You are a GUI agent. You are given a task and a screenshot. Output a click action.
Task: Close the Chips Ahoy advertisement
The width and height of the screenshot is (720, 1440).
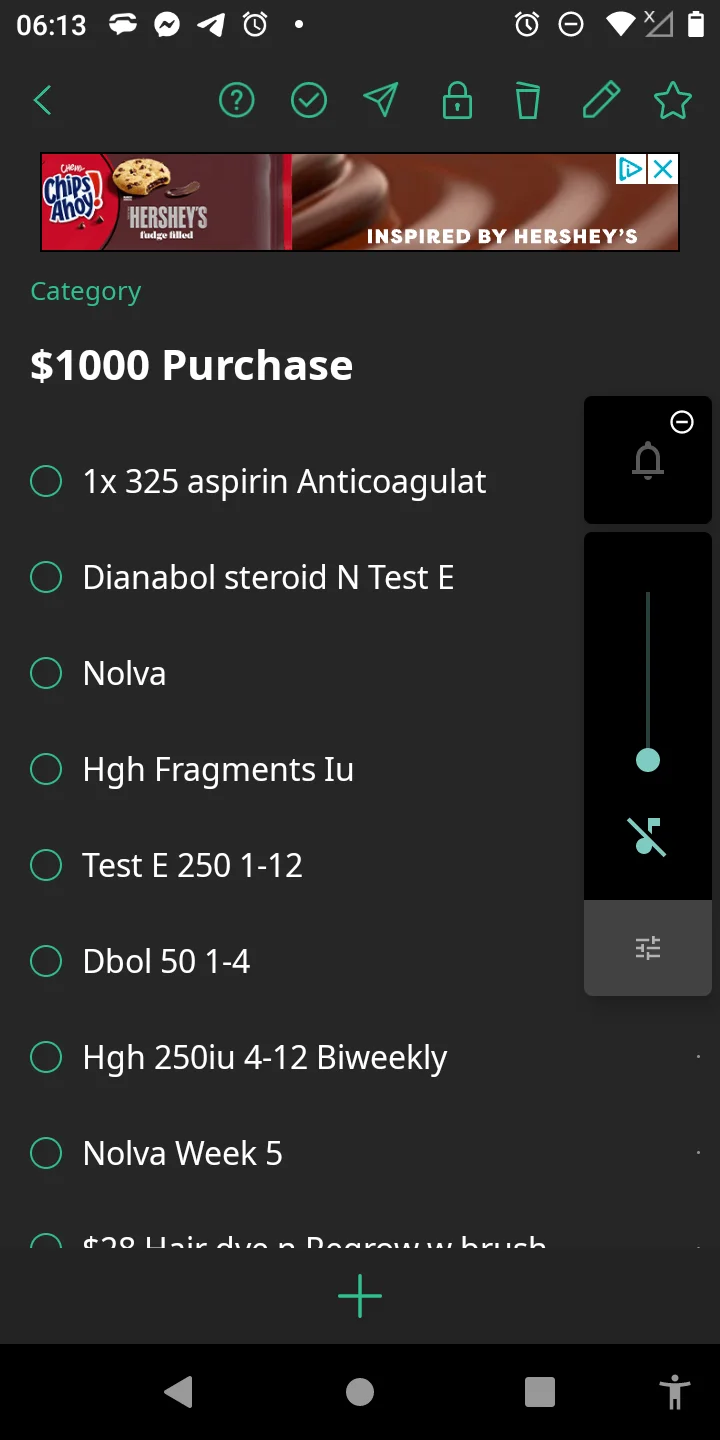[663, 170]
